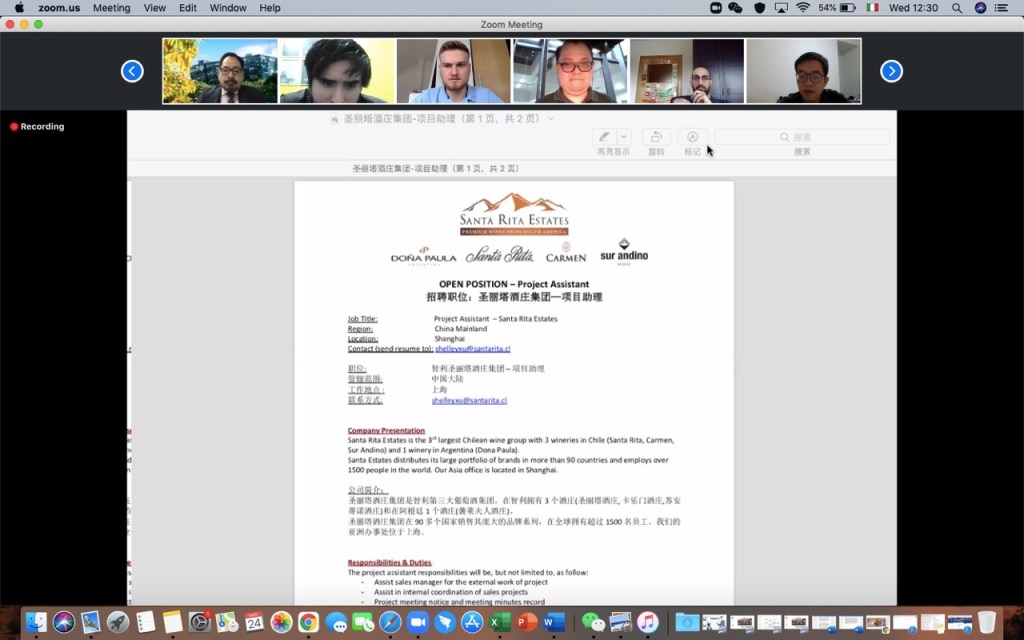Open the highlight color dropdown arrow

(x=625, y=137)
